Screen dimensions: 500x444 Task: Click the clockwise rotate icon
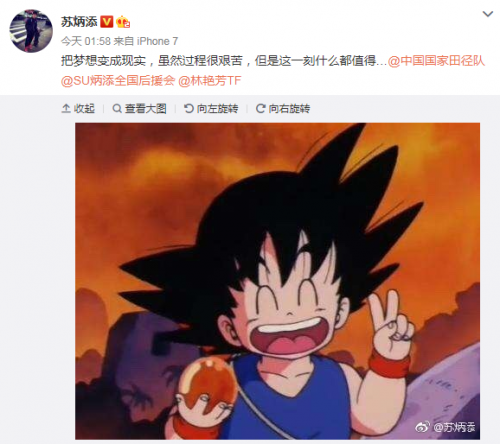pos(260,109)
